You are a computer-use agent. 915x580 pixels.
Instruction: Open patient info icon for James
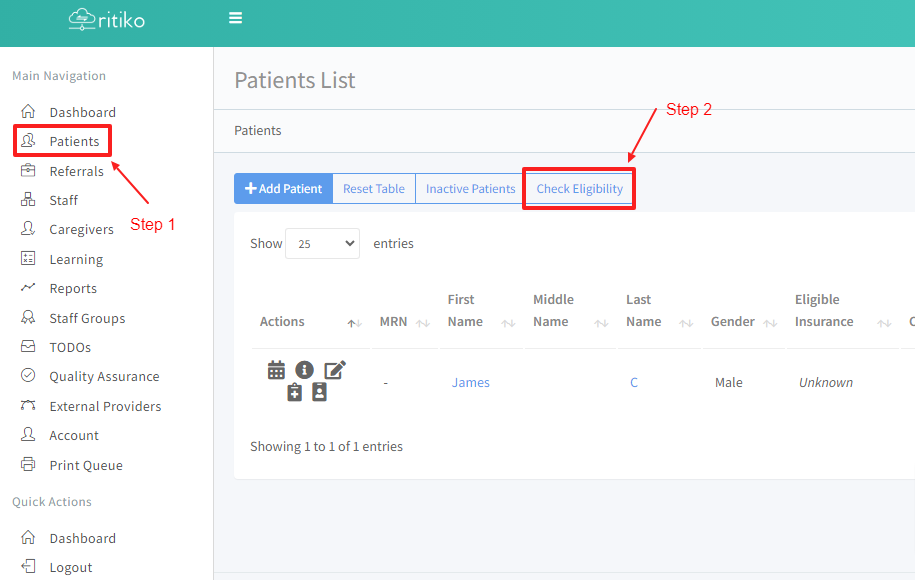pyautogui.click(x=304, y=370)
